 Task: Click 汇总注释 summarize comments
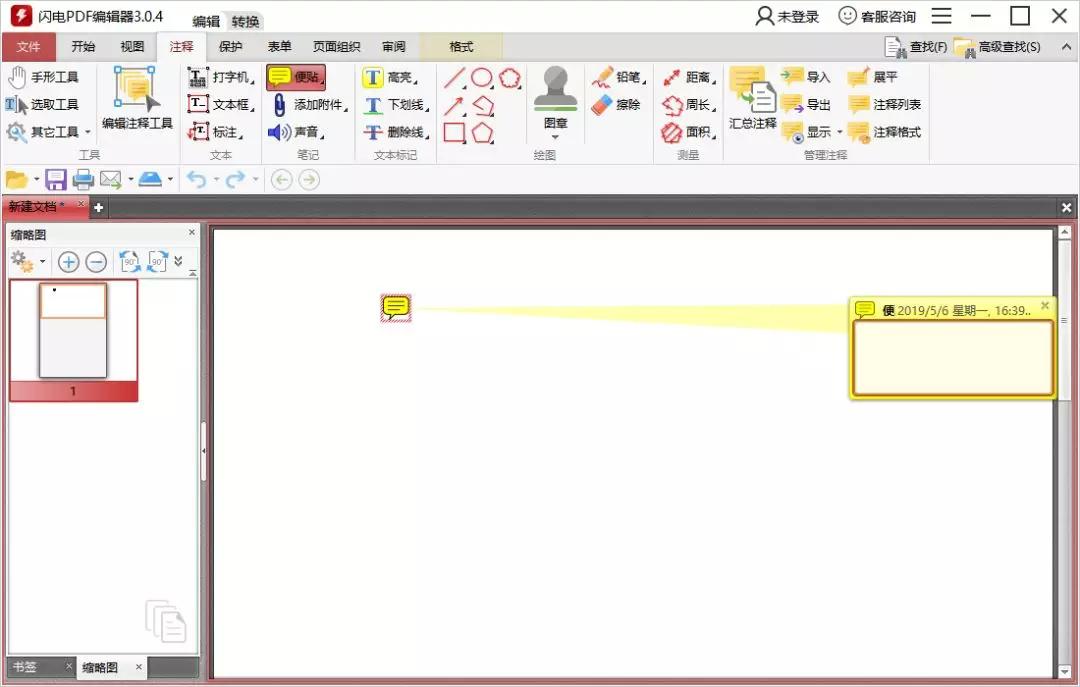[x=752, y=99]
